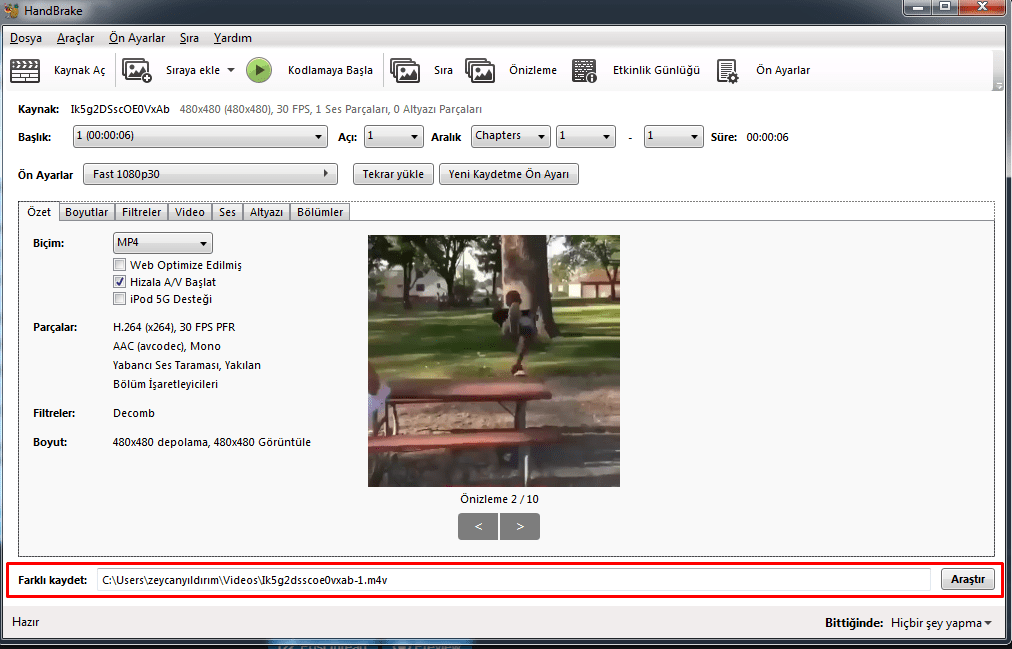Screen dimensions: 1012x649
Task: Open the Dosya menu
Action: coord(26,38)
